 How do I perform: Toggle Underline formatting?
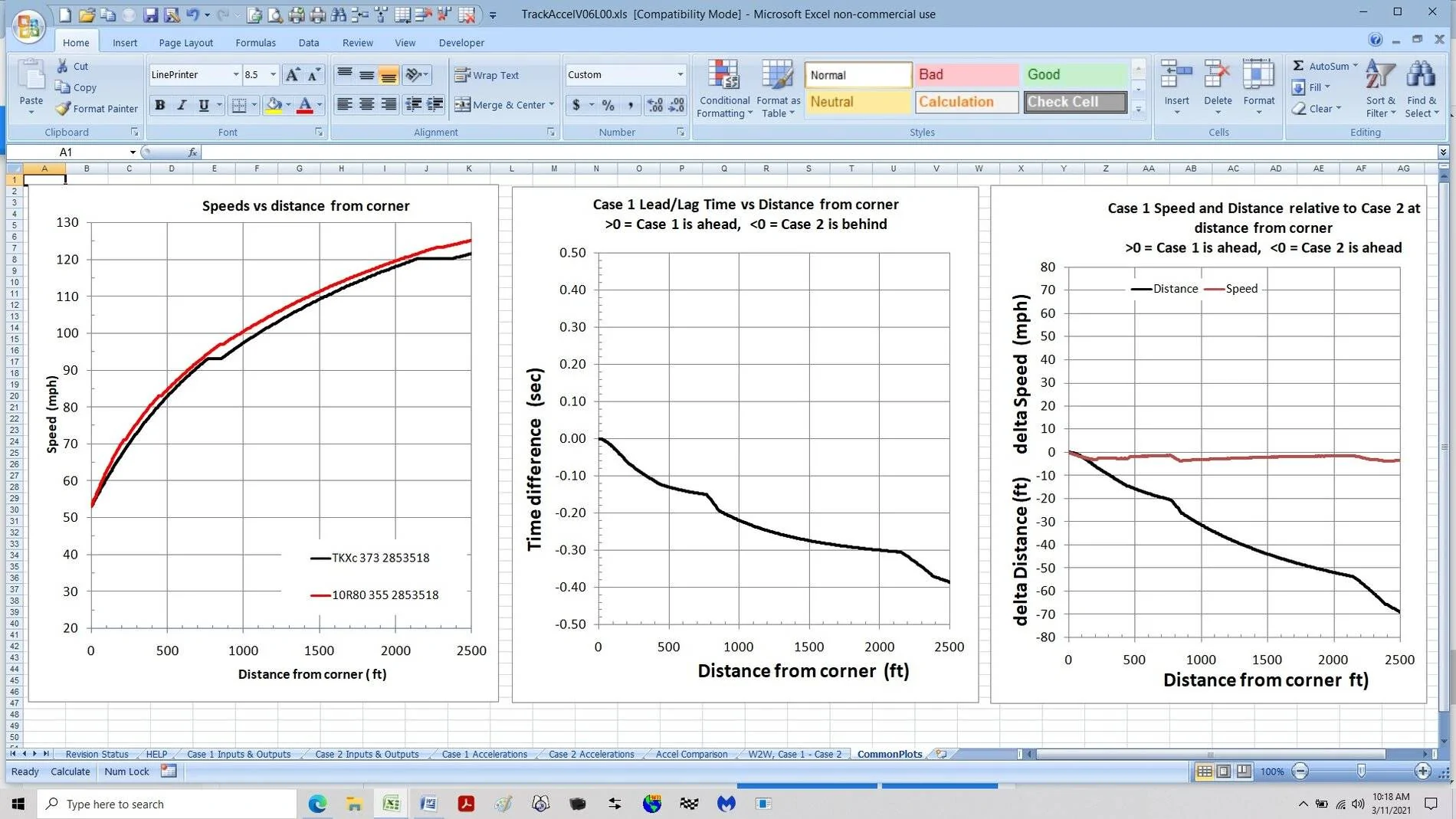point(204,105)
